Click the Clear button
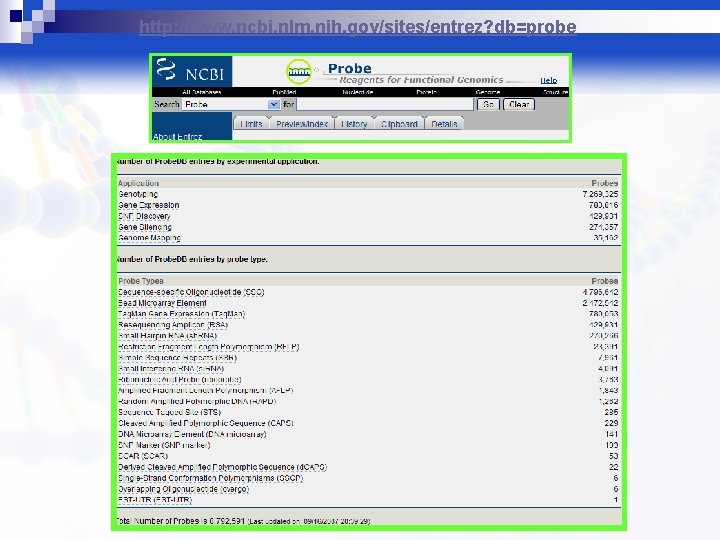The width and height of the screenshot is (720, 540). 519,104
